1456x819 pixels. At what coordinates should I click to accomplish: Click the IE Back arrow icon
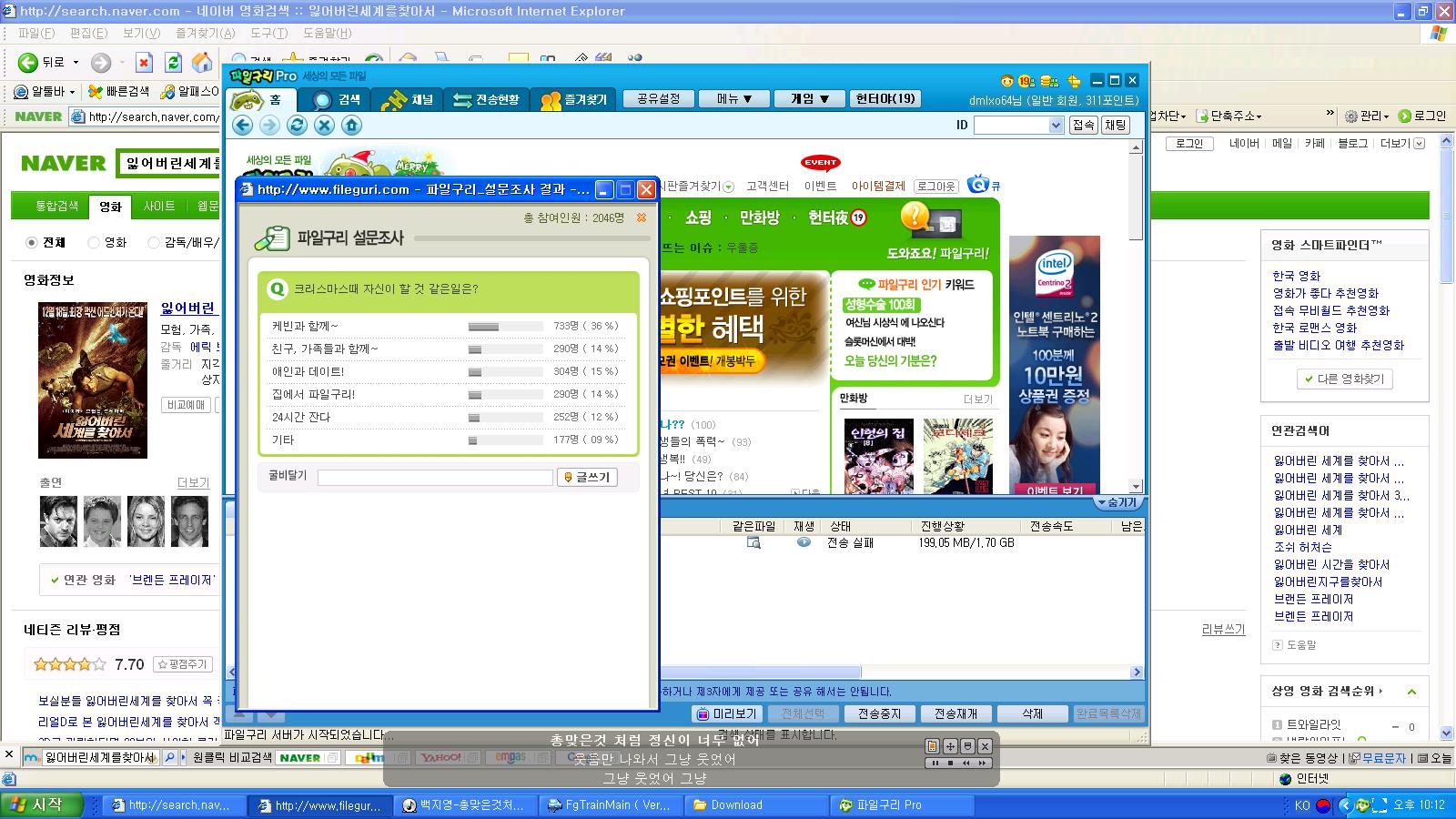pos(28,62)
